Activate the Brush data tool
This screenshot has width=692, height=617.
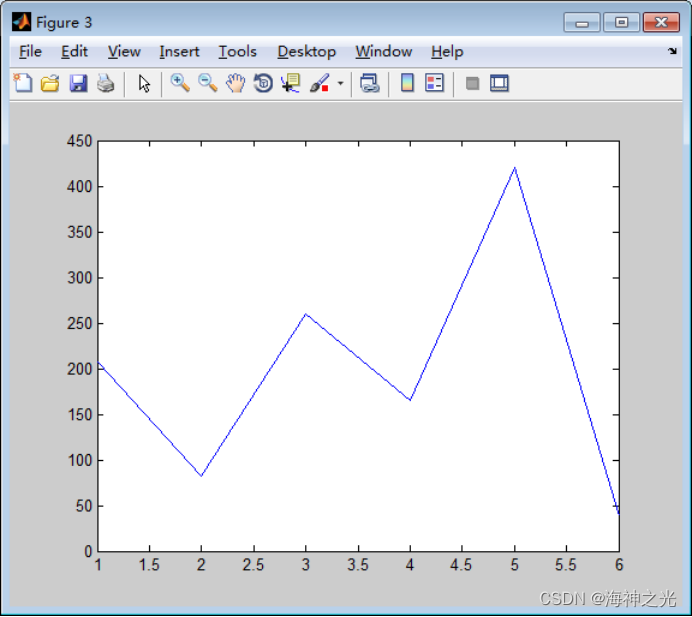click(320, 83)
